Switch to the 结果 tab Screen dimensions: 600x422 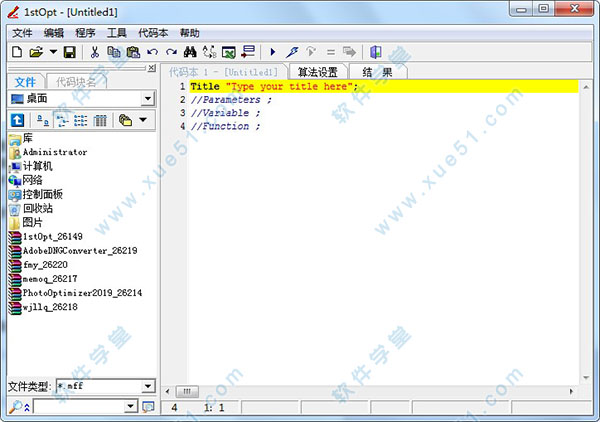point(377,72)
